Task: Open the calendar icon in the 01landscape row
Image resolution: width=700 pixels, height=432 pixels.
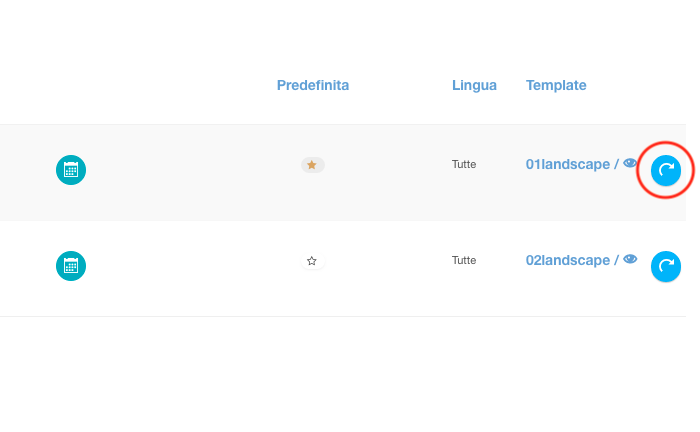Action: 71,170
